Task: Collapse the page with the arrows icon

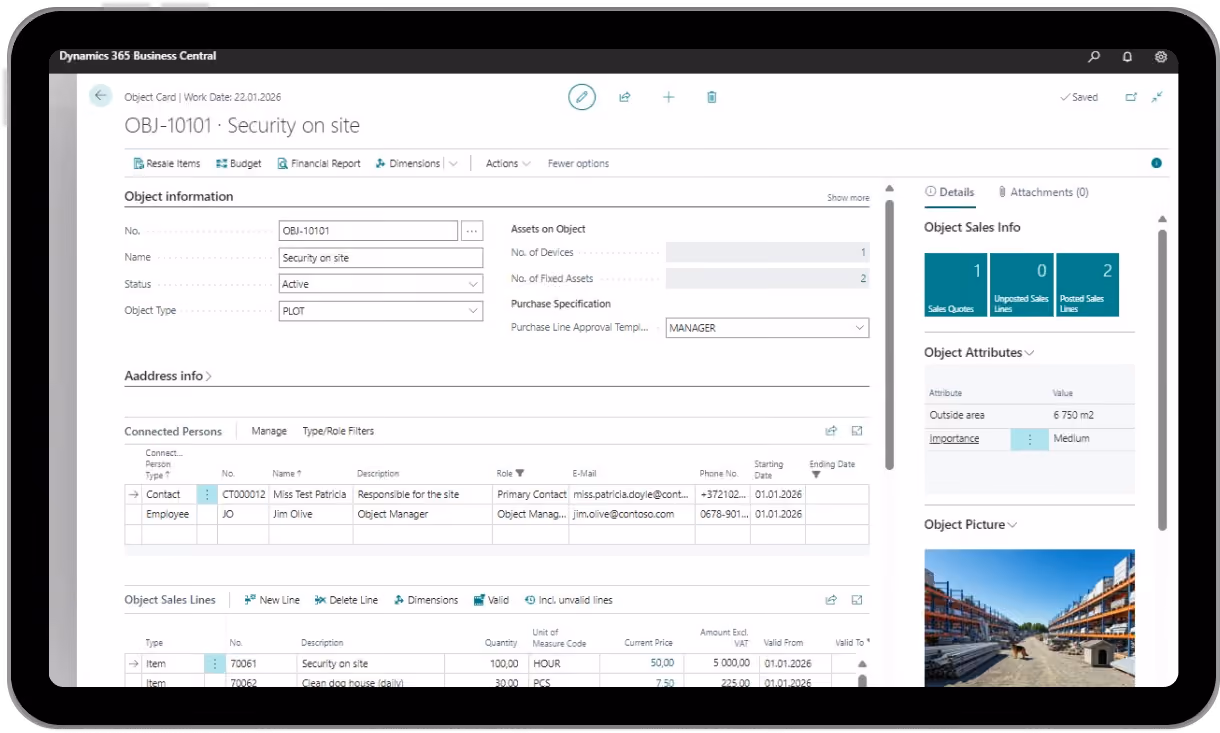Action: (1157, 97)
